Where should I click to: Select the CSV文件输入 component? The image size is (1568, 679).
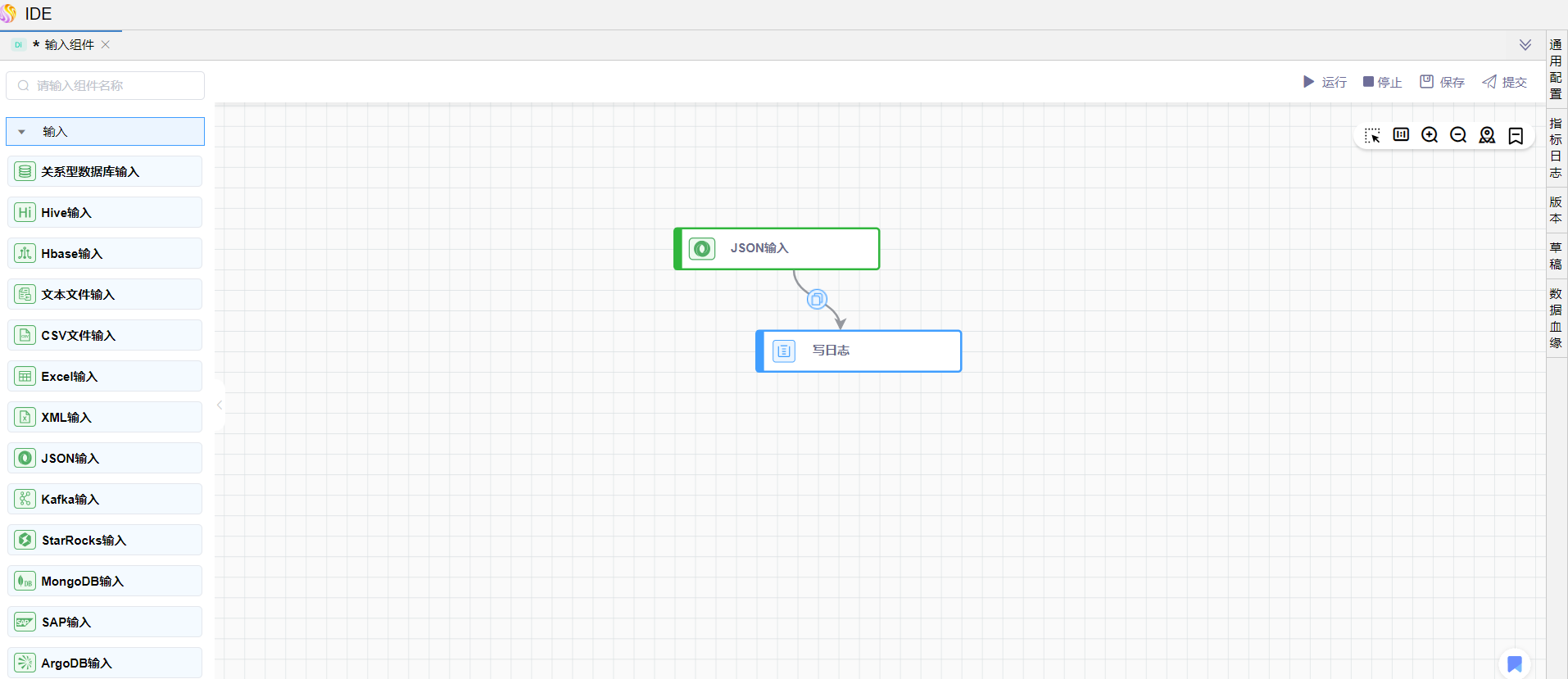[x=105, y=335]
